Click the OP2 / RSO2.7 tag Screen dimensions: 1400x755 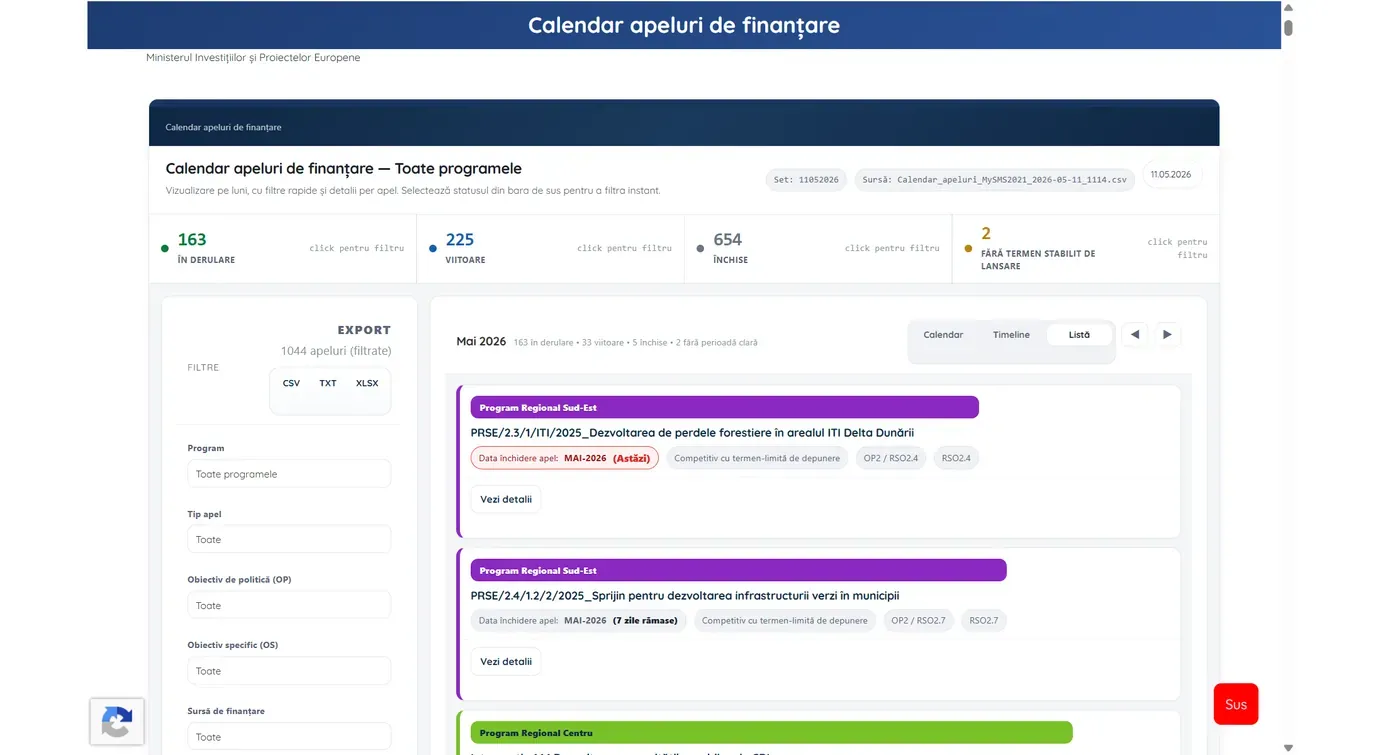tap(918, 620)
